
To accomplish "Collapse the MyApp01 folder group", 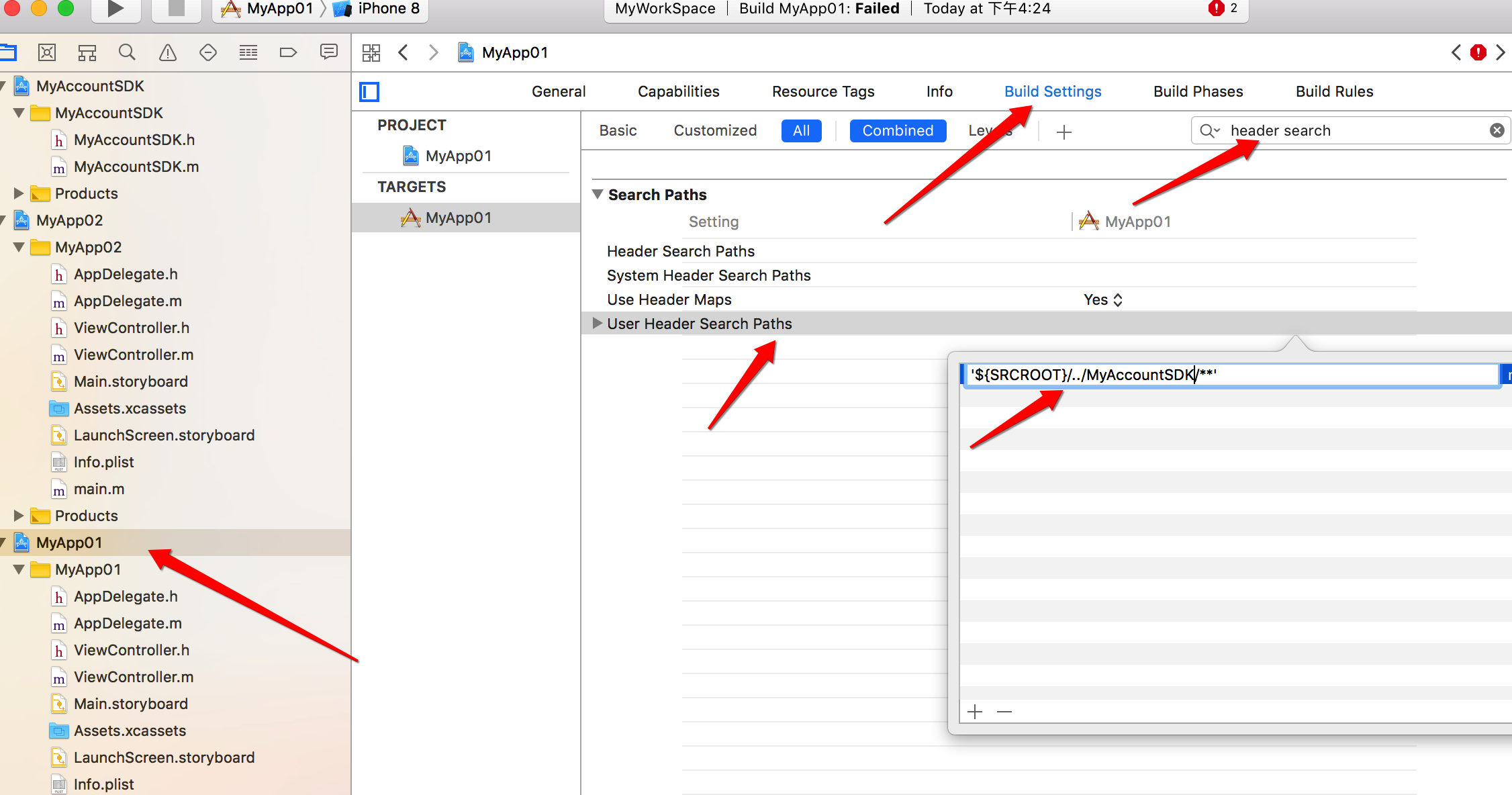I will tap(19, 569).
